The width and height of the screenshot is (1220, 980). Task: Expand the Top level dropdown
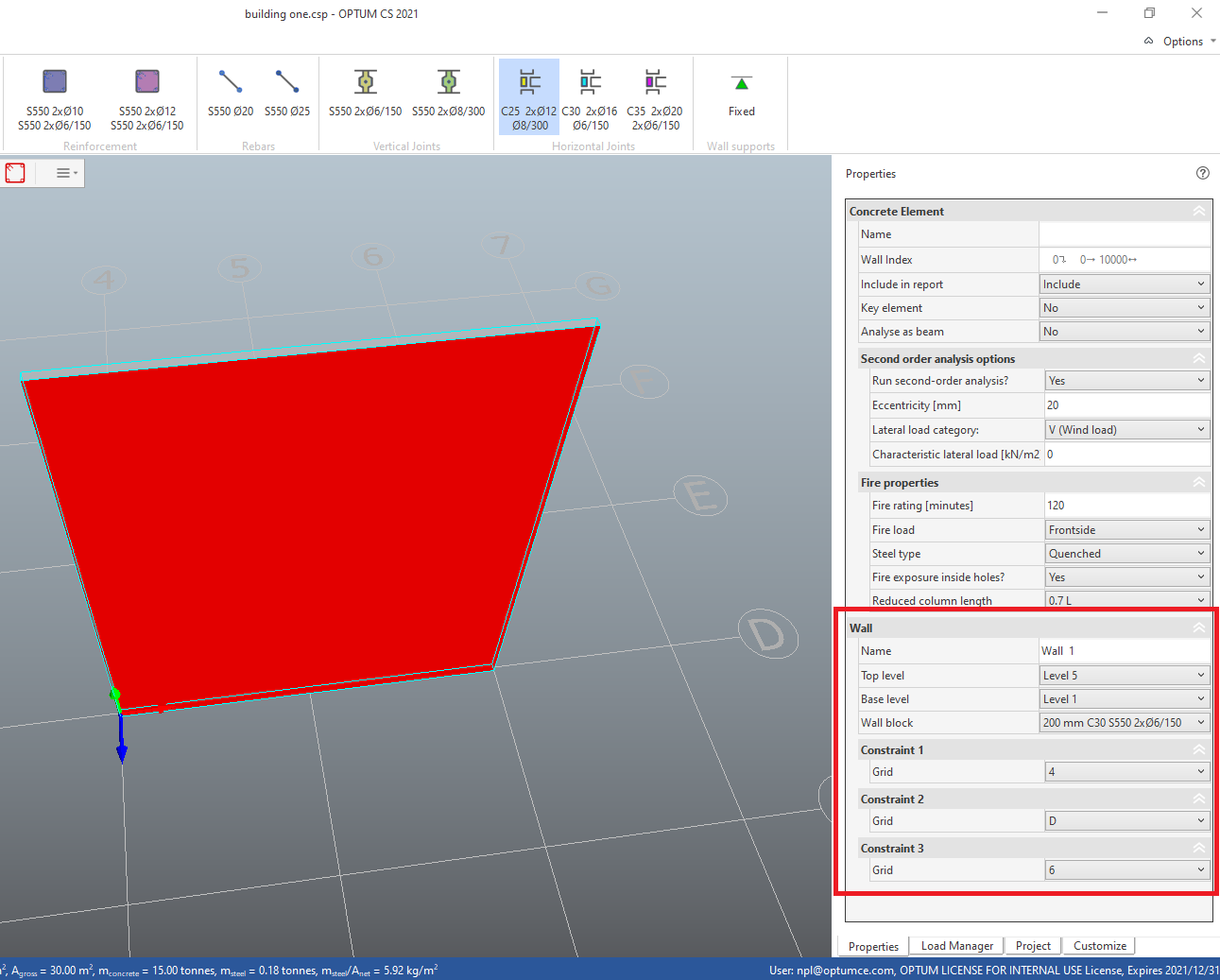1124,676
